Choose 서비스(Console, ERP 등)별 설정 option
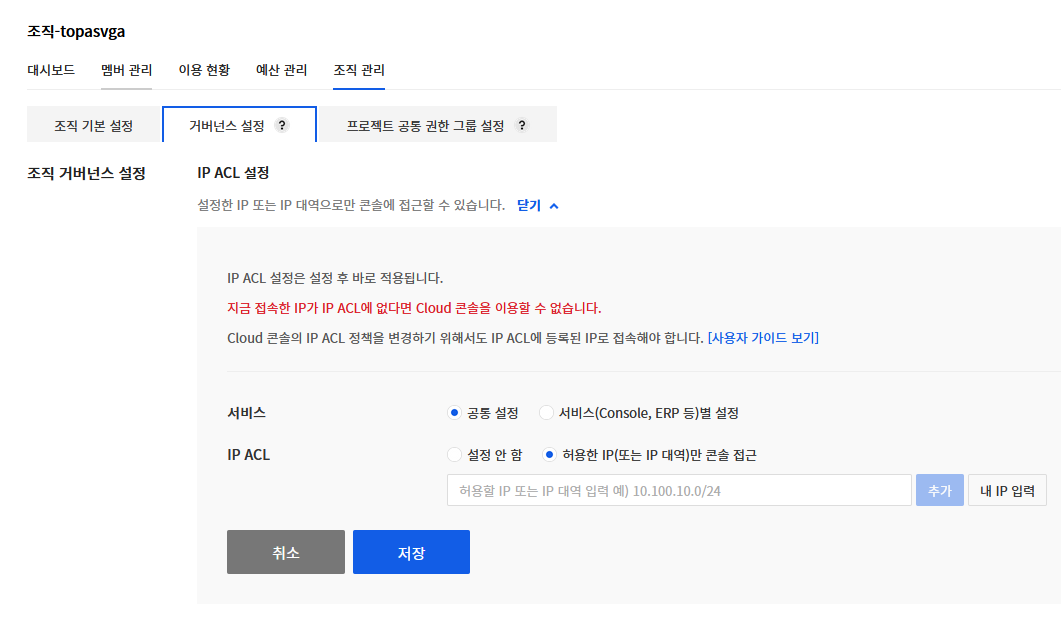Viewport: 1061px width, 636px height. point(547,411)
